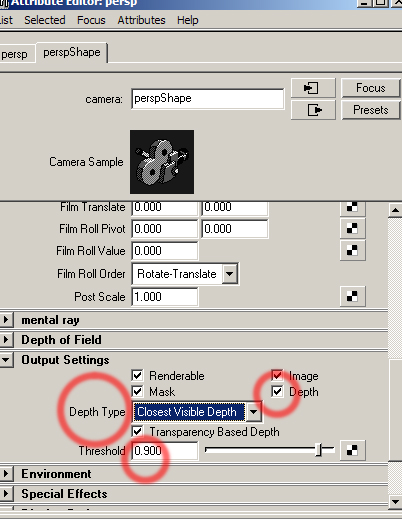
Task: Click checker map icon beside Threshold slider
Action: [x=353, y=450]
